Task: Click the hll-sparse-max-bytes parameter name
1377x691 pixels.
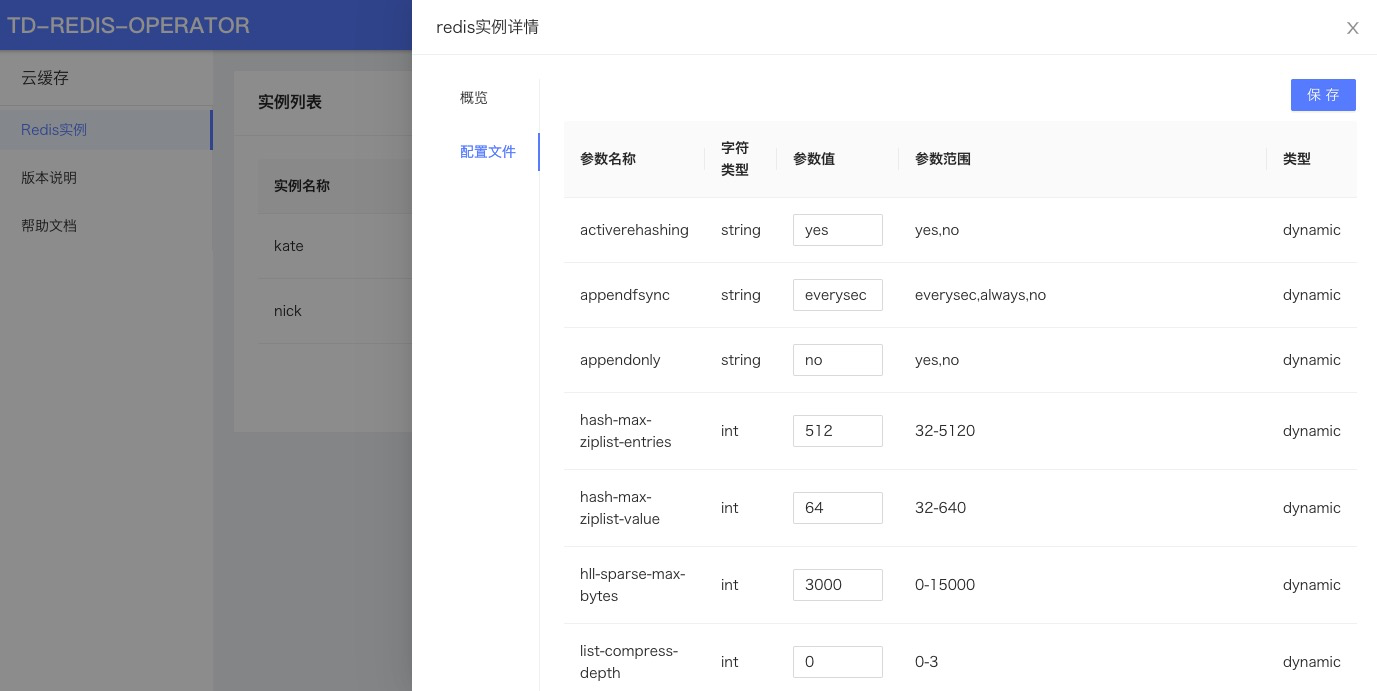Action: pyautogui.click(x=633, y=585)
